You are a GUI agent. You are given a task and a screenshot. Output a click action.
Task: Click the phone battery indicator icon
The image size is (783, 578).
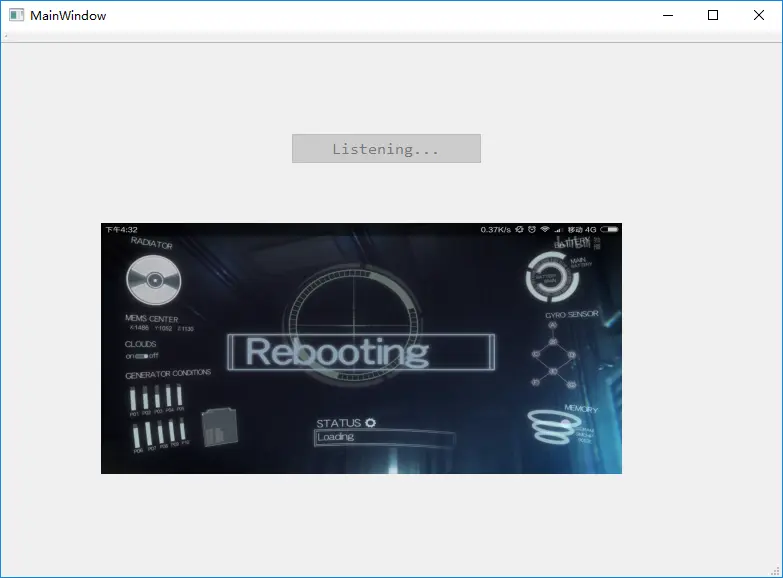pyautogui.click(x=609, y=229)
